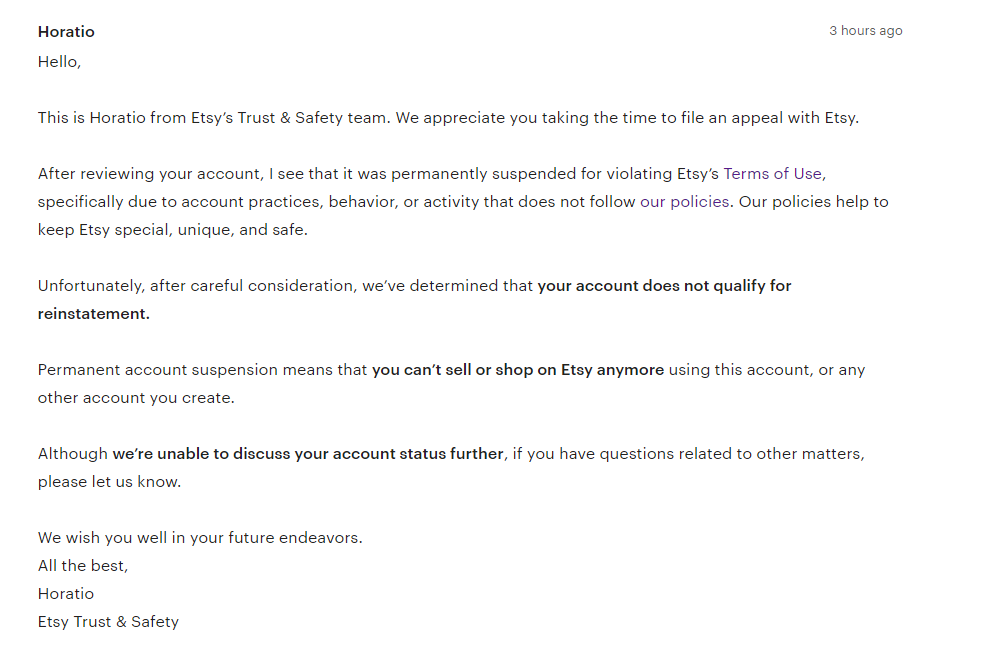Click bold text 'you can't sell or shop on Etsy anymore'

(x=518, y=370)
